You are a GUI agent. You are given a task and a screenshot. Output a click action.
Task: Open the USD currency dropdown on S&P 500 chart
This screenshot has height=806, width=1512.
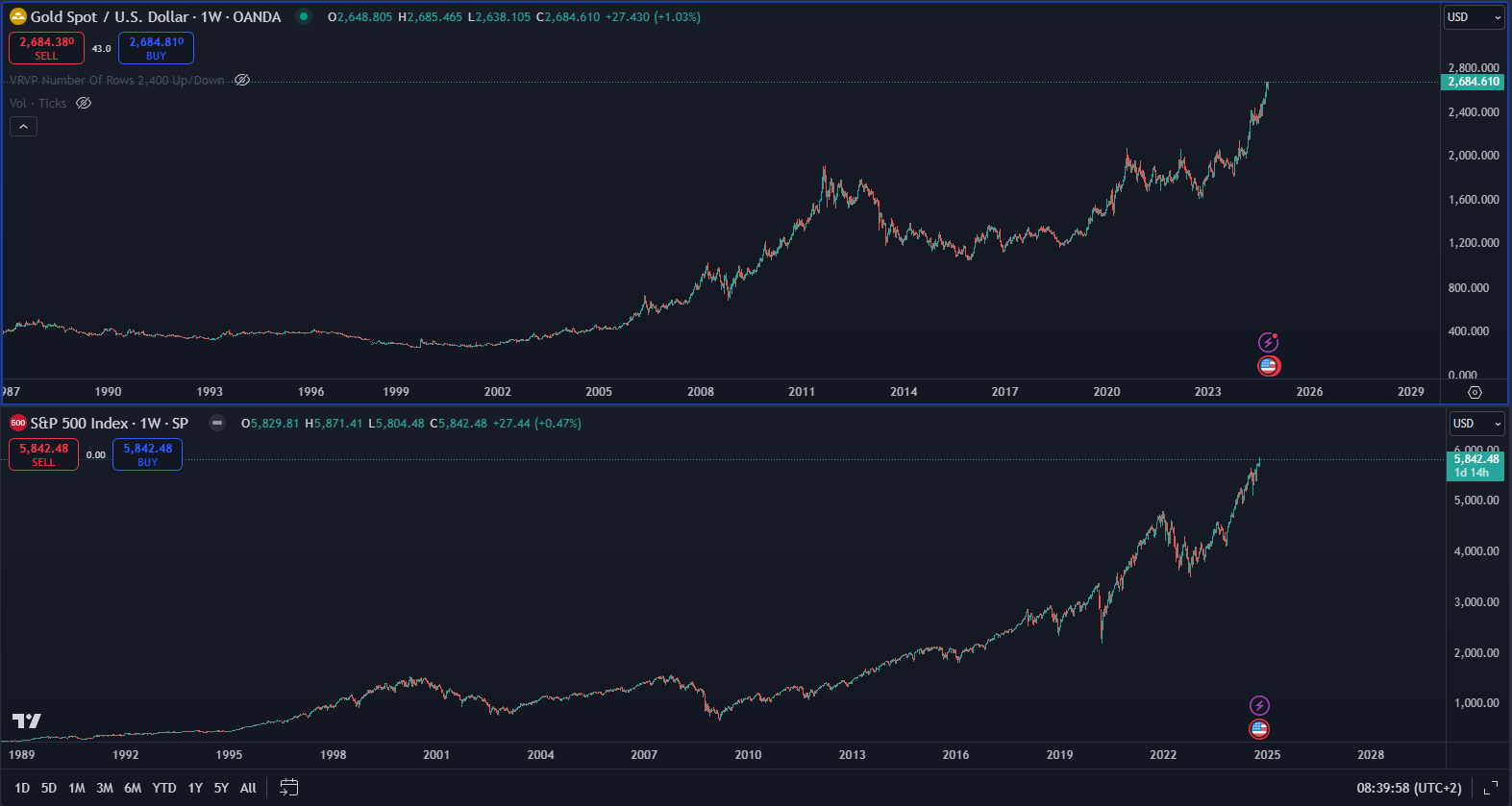1476,424
